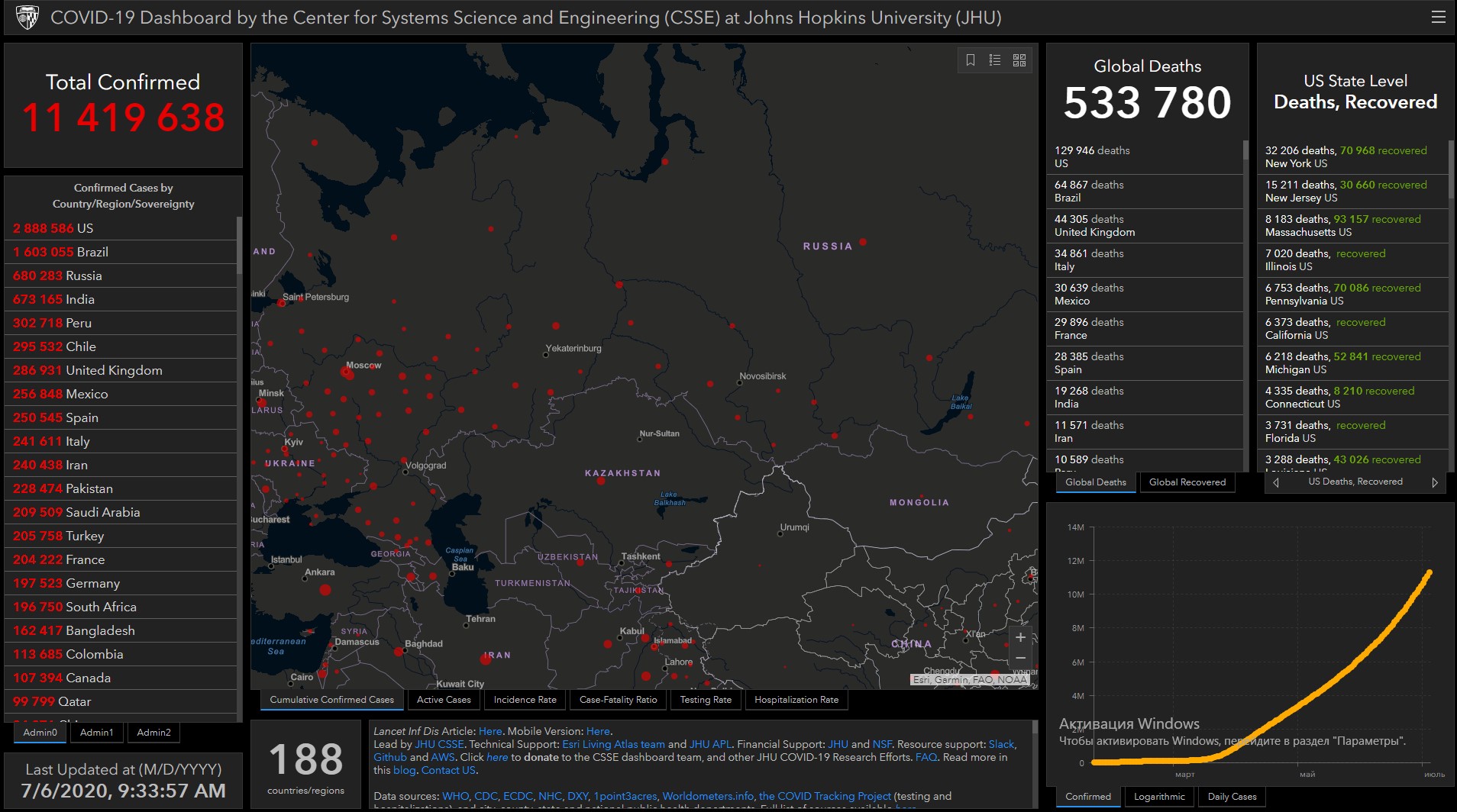Click the JHU shield logo in the header

point(27,17)
